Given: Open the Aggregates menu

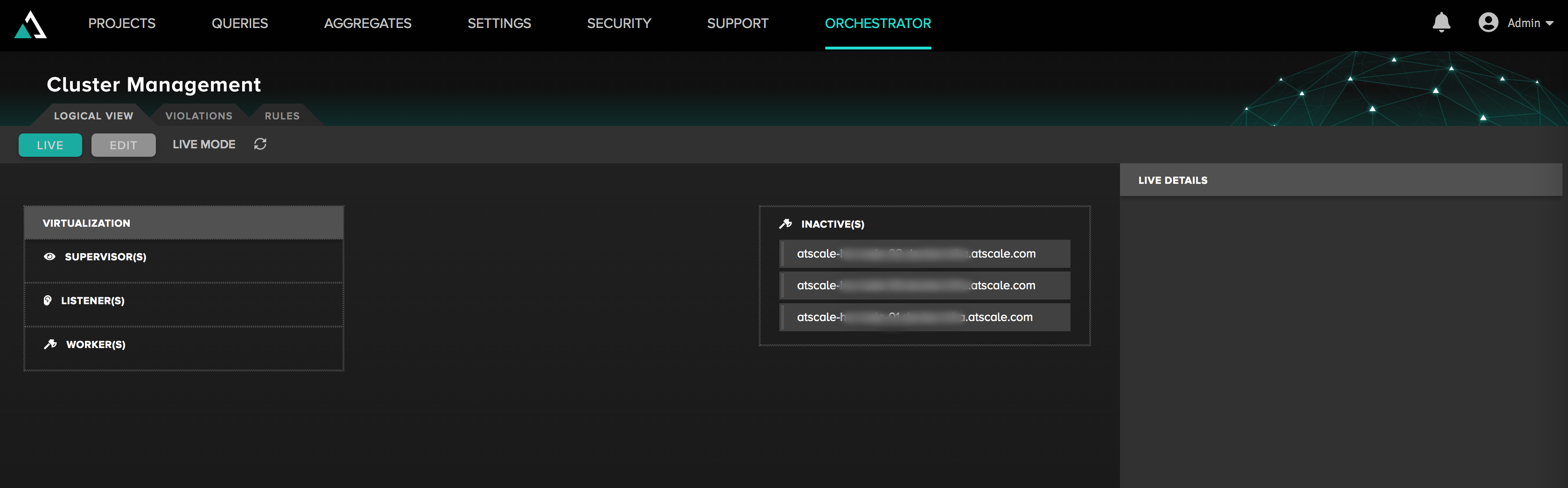Looking at the screenshot, I should tap(368, 23).
